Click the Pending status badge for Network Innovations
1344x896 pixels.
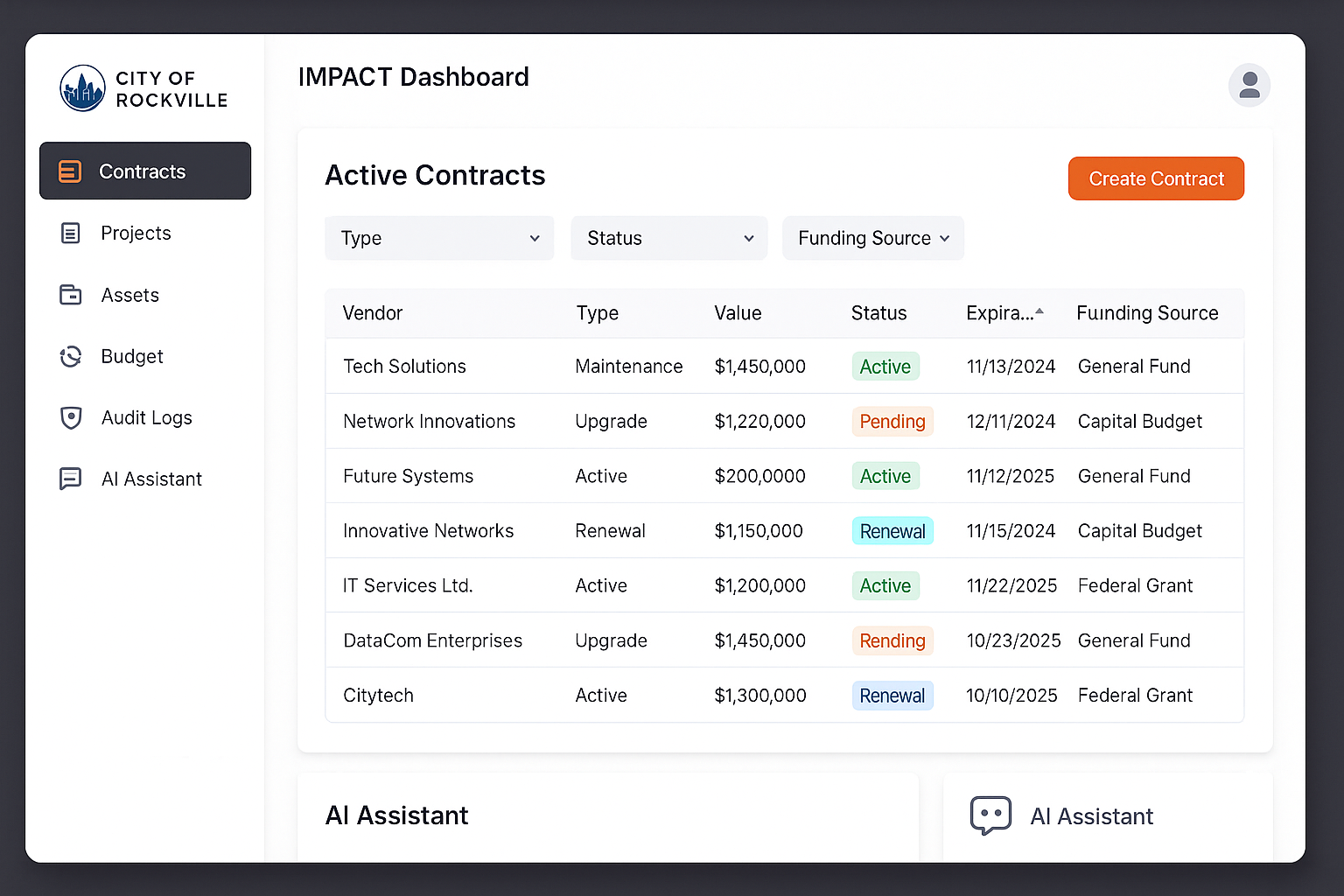click(x=892, y=422)
